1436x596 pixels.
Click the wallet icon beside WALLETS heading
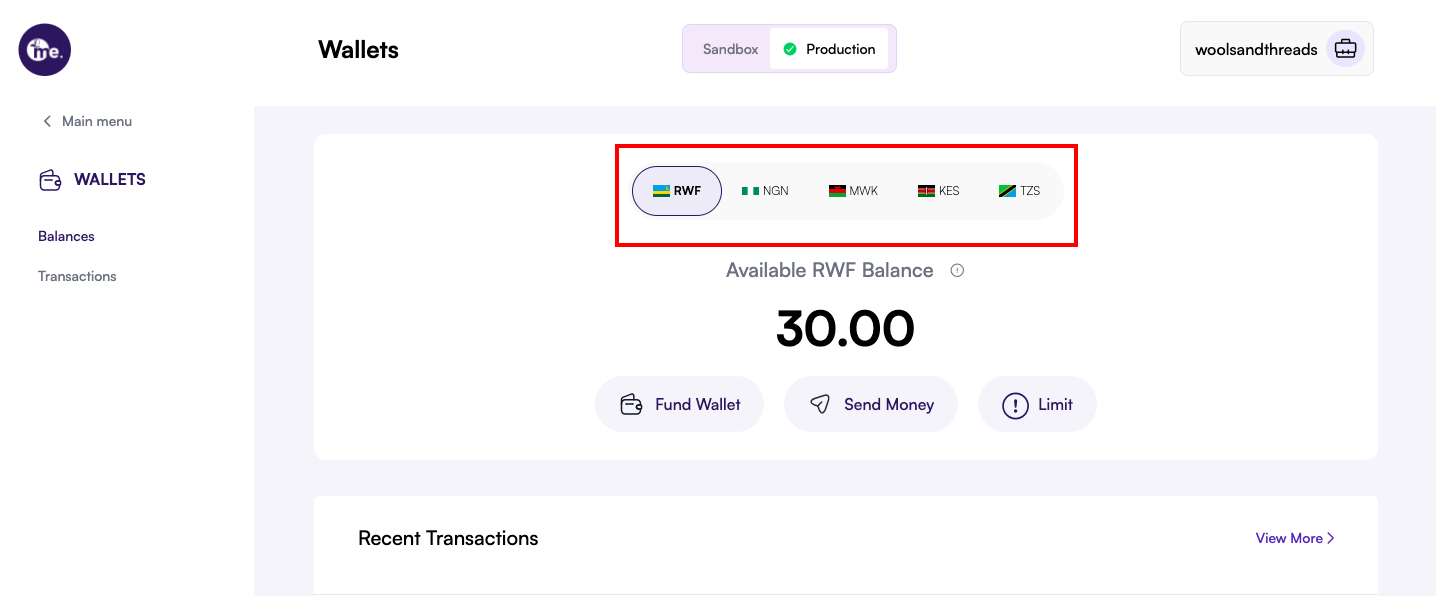point(50,179)
